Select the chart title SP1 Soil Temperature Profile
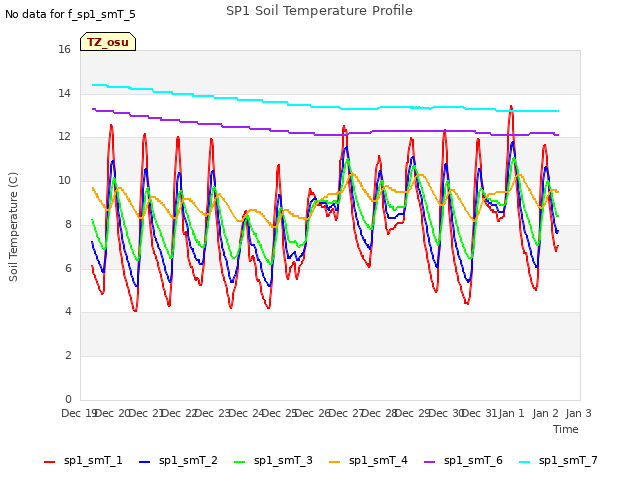This screenshot has height=480, width=640. coord(319,11)
